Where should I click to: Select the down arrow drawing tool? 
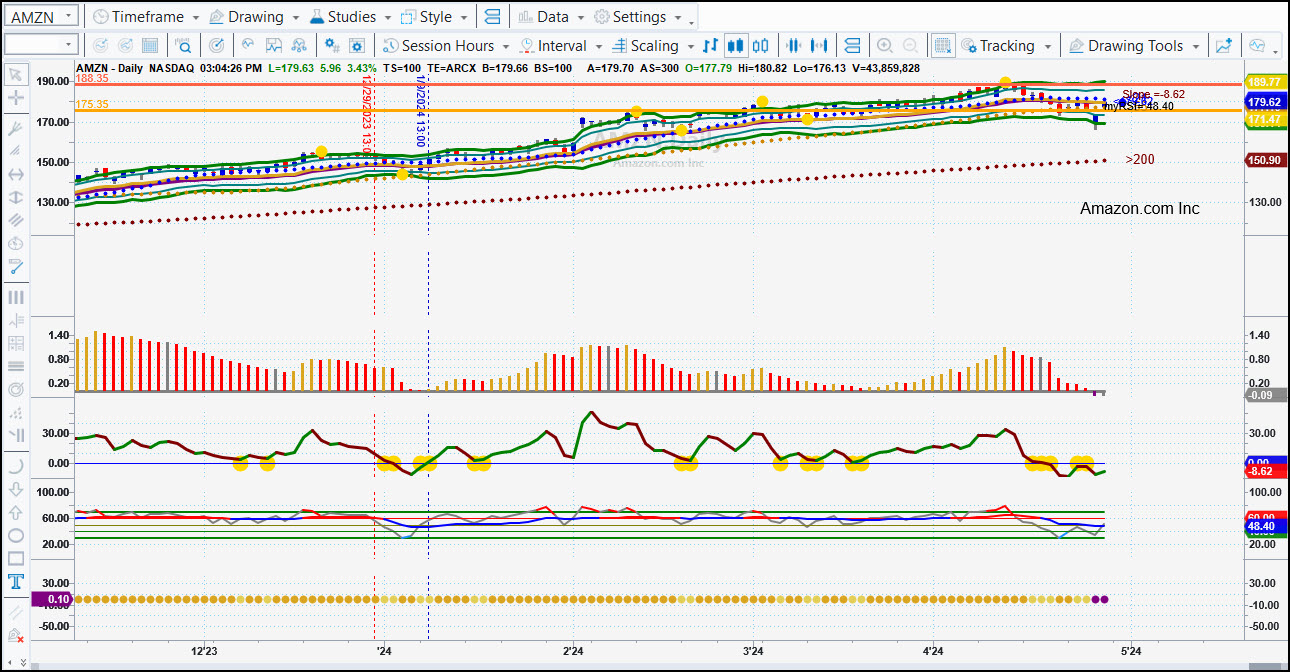tap(15, 489)
